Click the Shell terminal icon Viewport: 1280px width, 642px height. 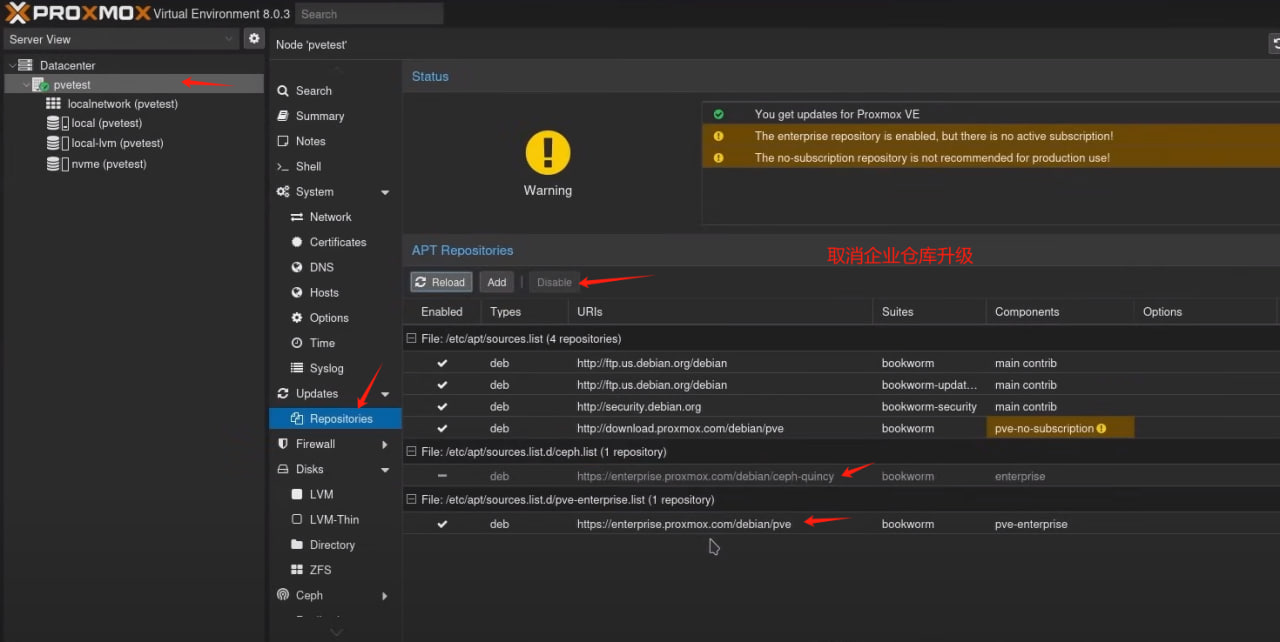[x=283, y=167]
